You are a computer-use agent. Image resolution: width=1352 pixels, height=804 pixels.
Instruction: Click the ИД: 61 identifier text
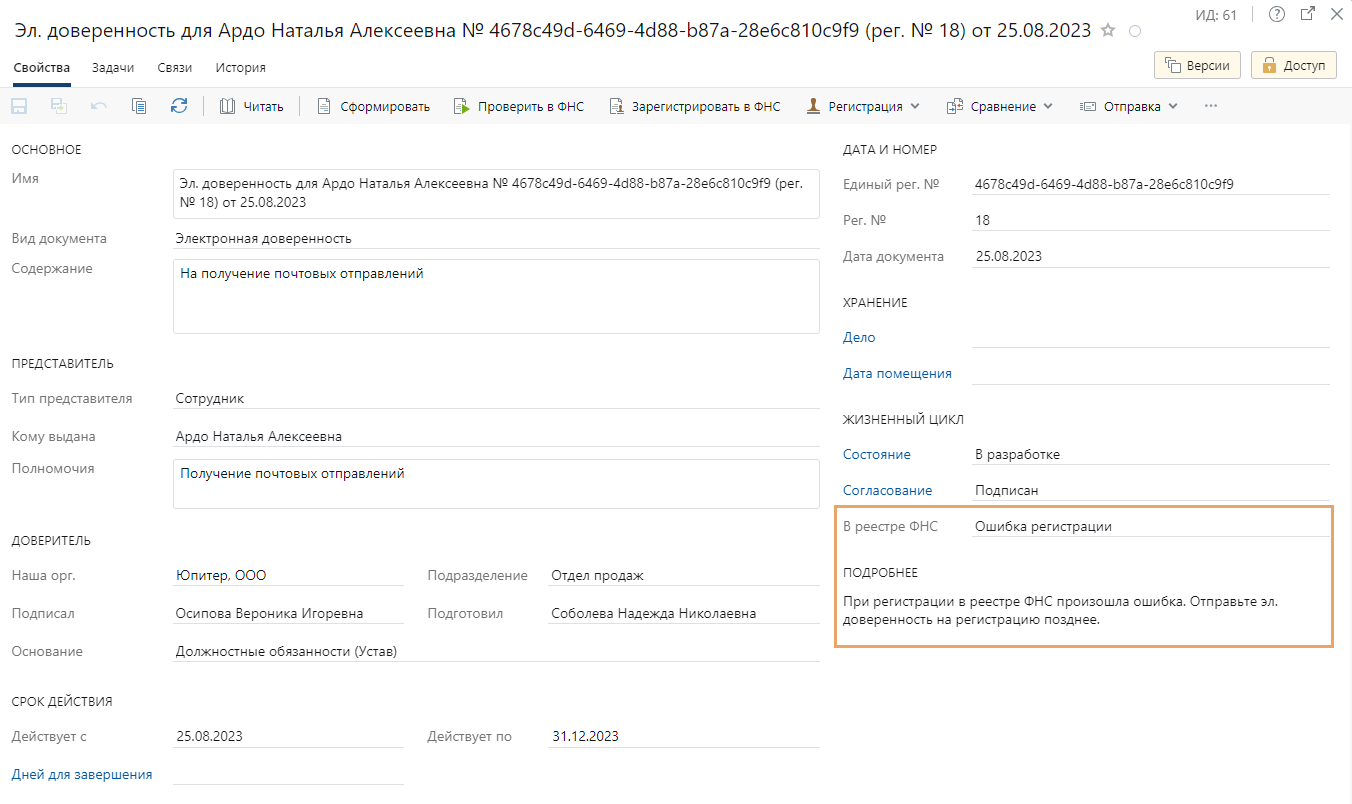[1216, 15]
